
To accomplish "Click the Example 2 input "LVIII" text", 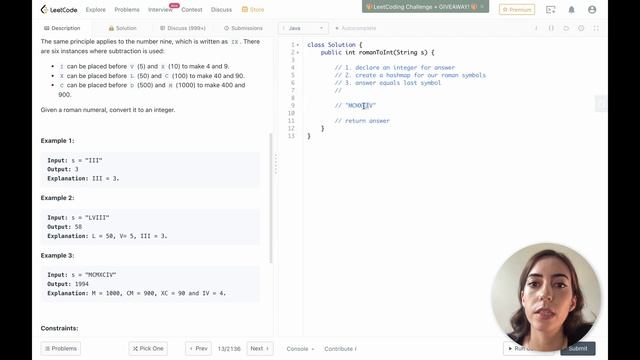I will point(97,218).
